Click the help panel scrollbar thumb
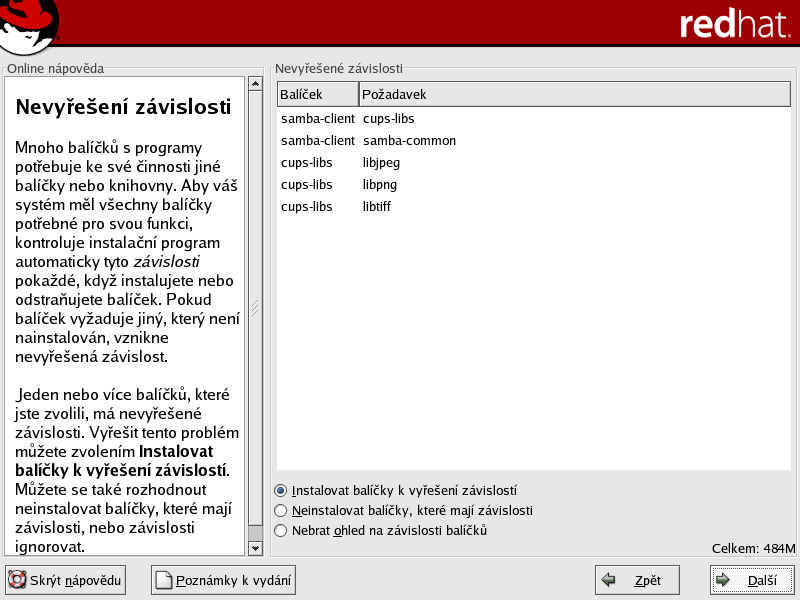This screenshot has height=600, width=800. (255, 308)
